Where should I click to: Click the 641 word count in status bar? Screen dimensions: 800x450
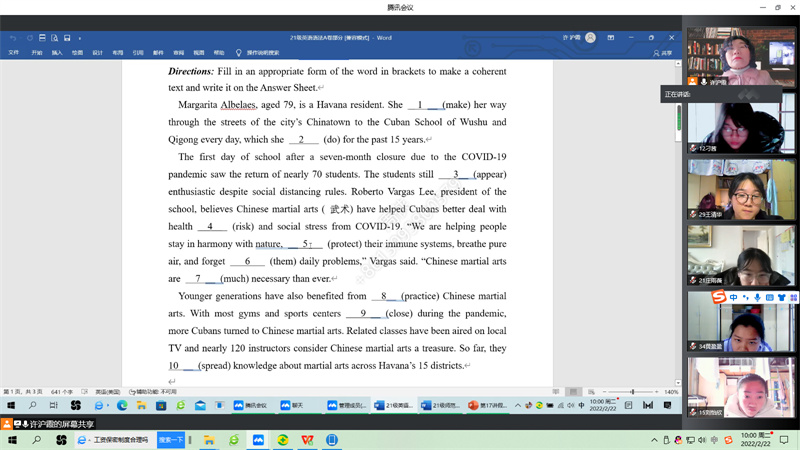pyautogui.click(x=62, y=392)
